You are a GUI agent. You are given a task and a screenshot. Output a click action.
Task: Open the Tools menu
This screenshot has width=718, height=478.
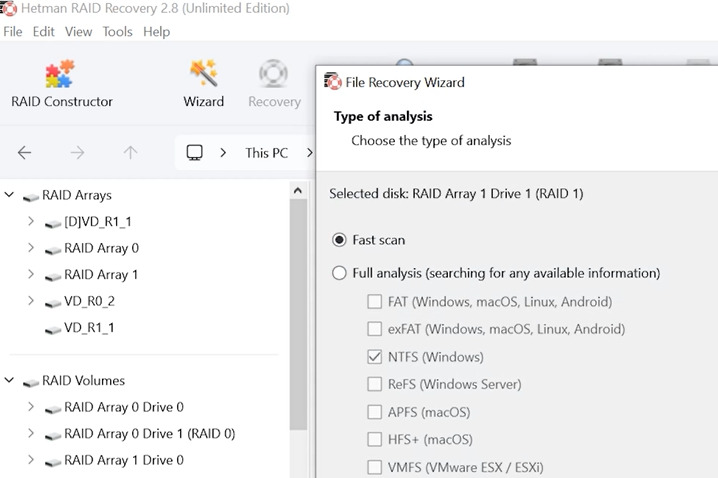click(x=117, y=32)
